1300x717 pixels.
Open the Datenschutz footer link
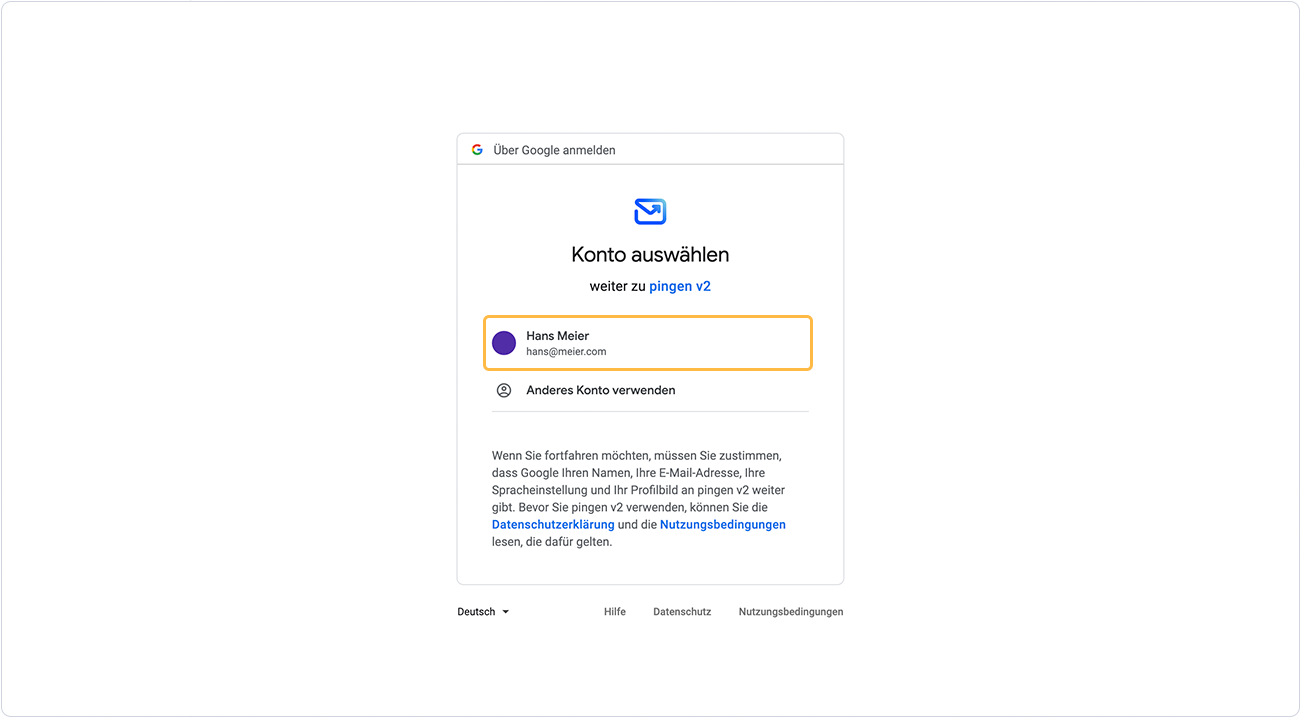(x=682, y=611)
